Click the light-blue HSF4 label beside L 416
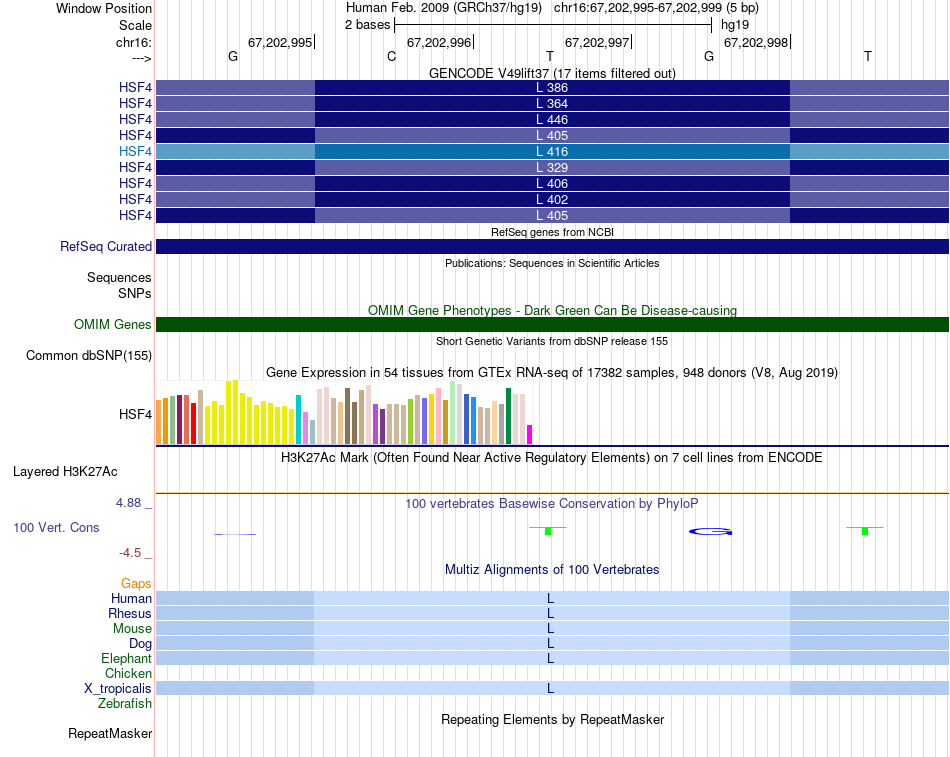This screenshot has width=950, height=757. coord(135,152)
